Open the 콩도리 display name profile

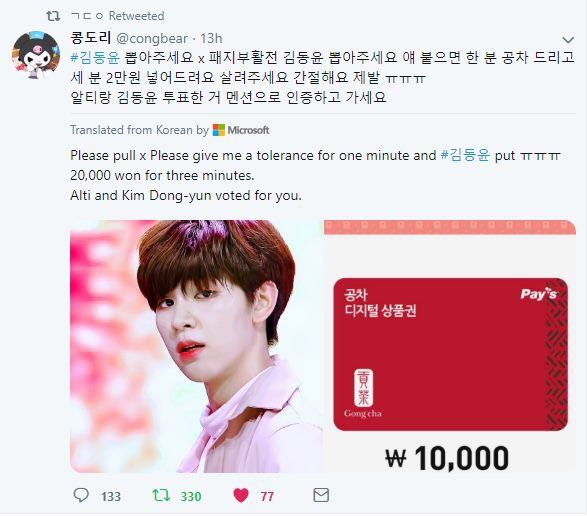click(91, 37)
